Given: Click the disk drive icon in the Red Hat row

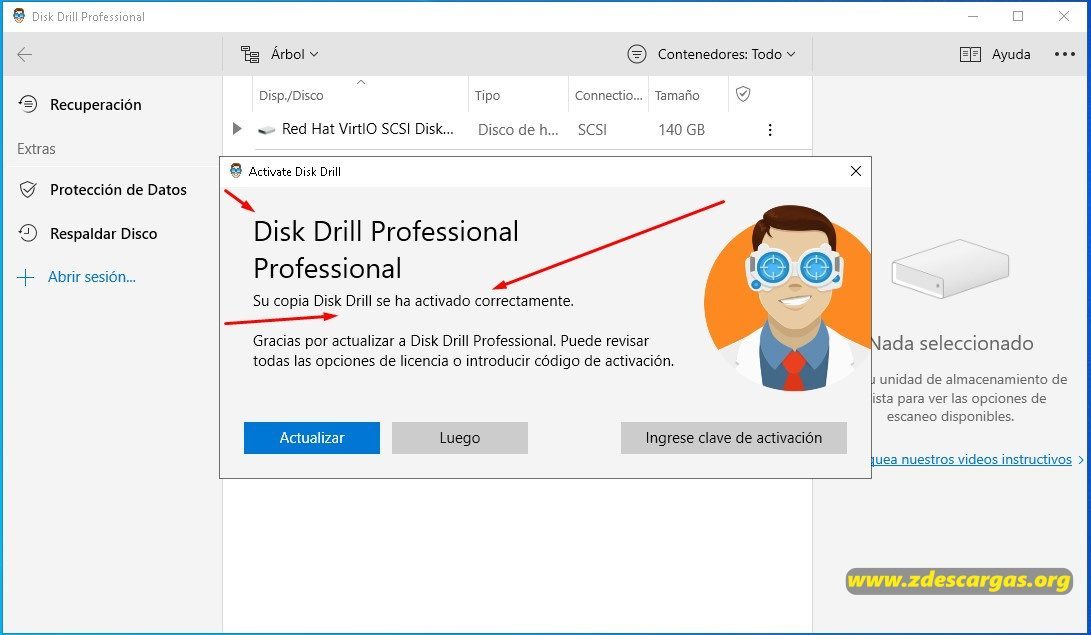Looking at the screenshot, I should (266, 130).
